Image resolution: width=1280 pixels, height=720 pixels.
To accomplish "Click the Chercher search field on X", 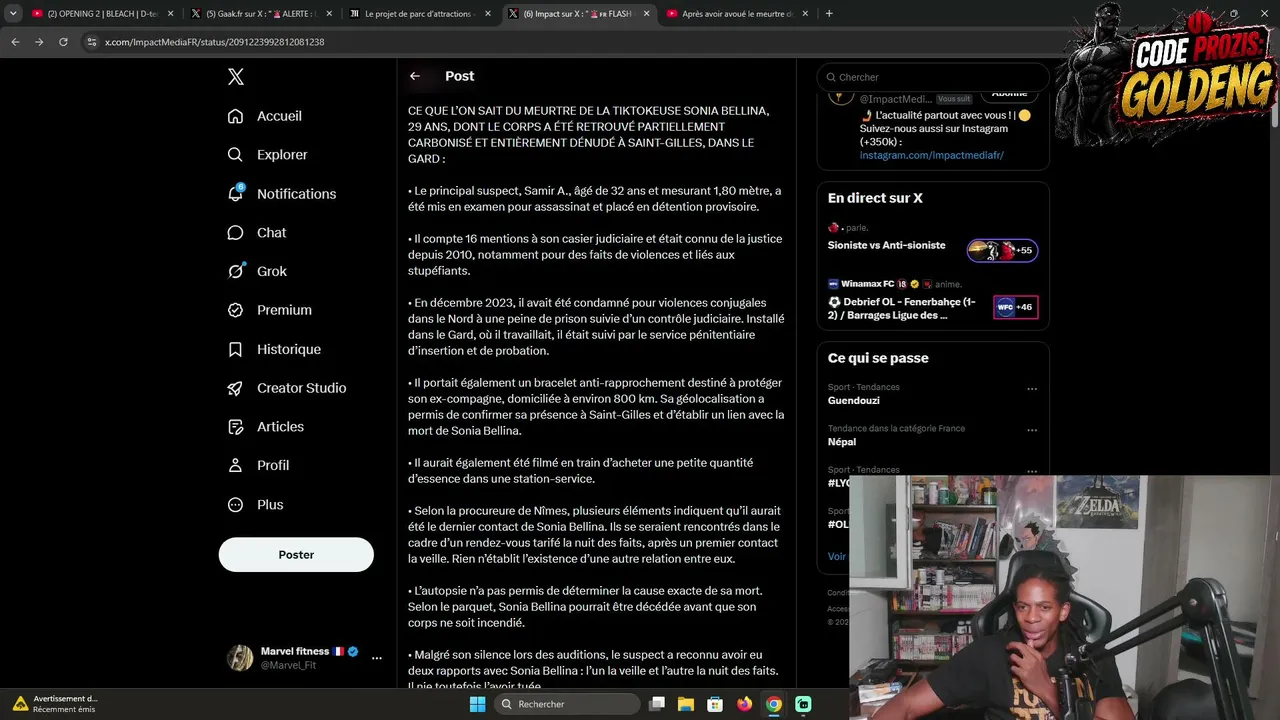I will coord(933,77).
